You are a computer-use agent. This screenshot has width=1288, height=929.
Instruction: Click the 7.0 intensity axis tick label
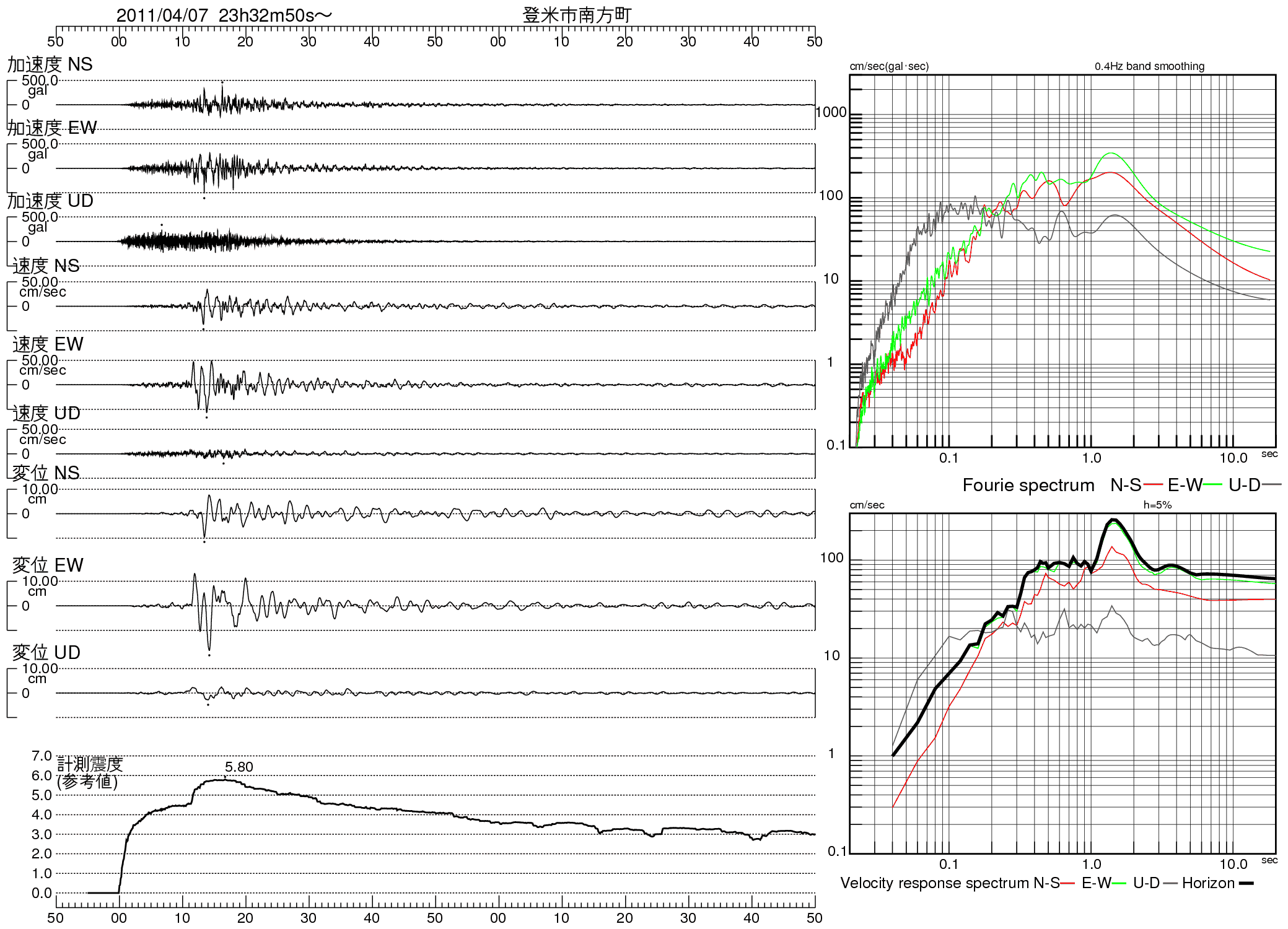click(x=42, y=756)
